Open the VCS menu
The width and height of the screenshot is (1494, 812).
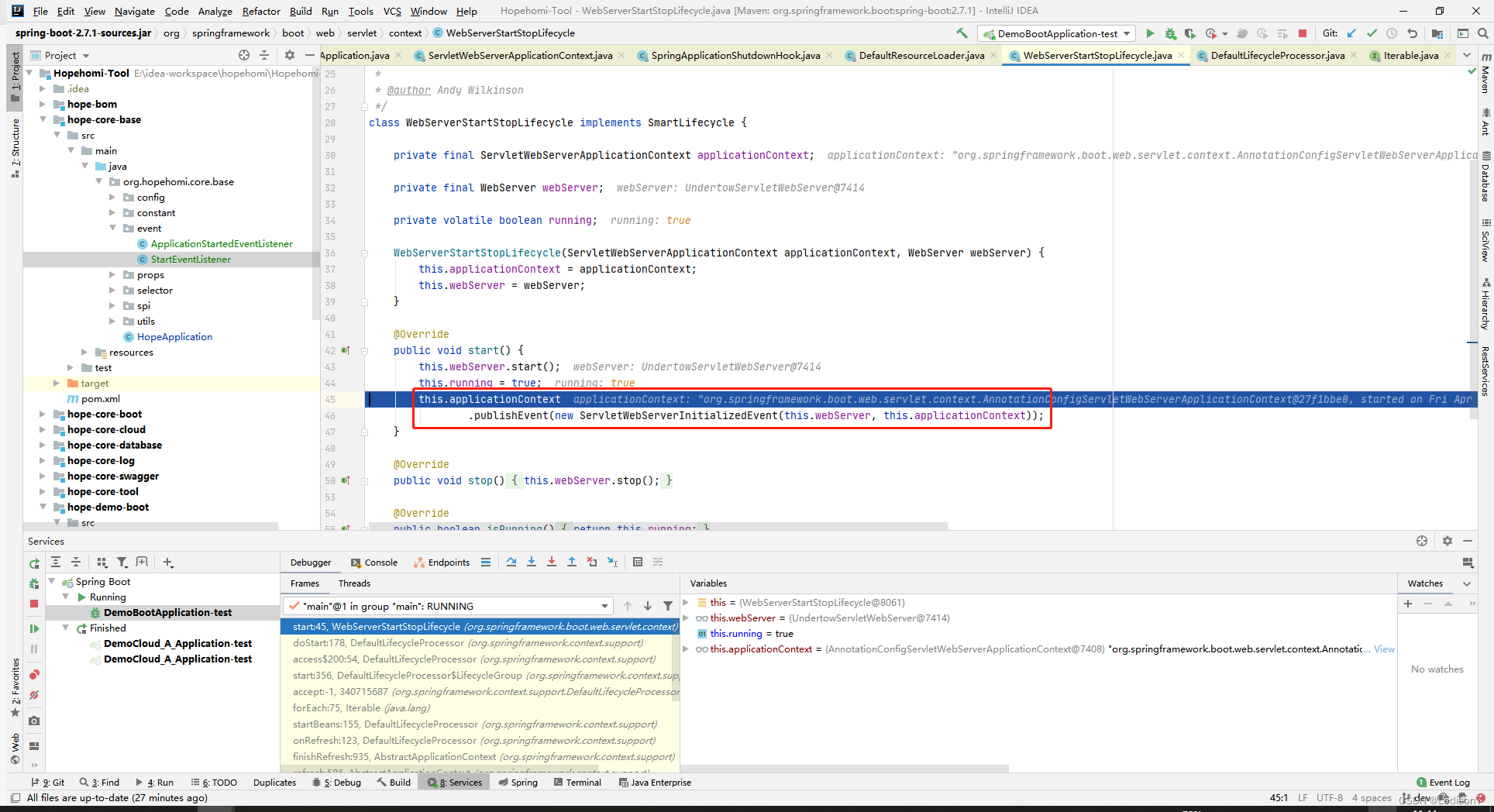(x=392, y=11)
